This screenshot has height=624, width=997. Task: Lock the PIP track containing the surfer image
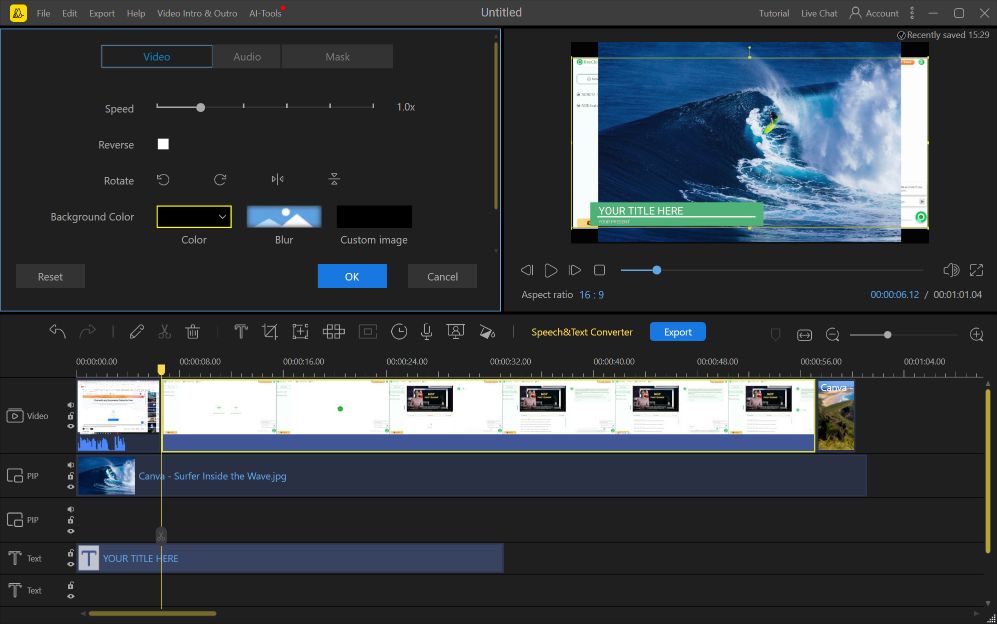[x=70, y=476]
